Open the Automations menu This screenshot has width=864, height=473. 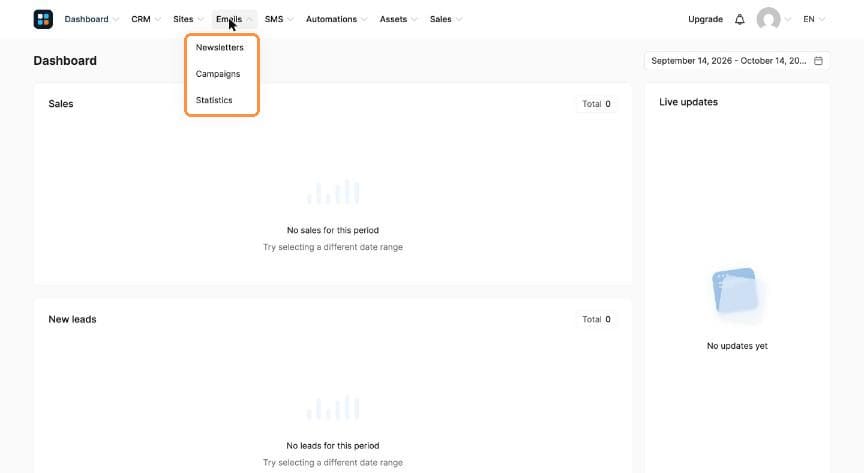click(336, 19)
